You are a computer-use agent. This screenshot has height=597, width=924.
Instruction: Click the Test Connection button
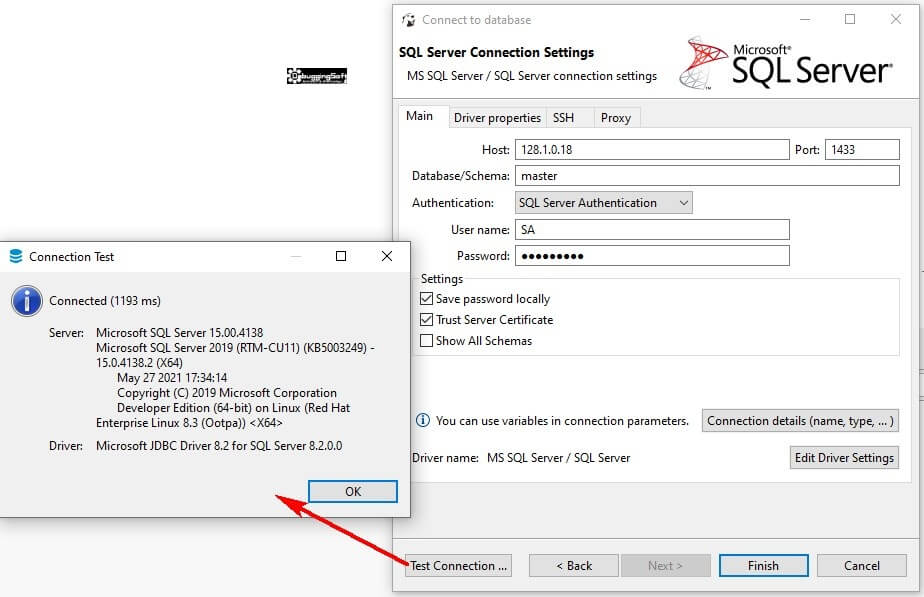pos(458,566)
